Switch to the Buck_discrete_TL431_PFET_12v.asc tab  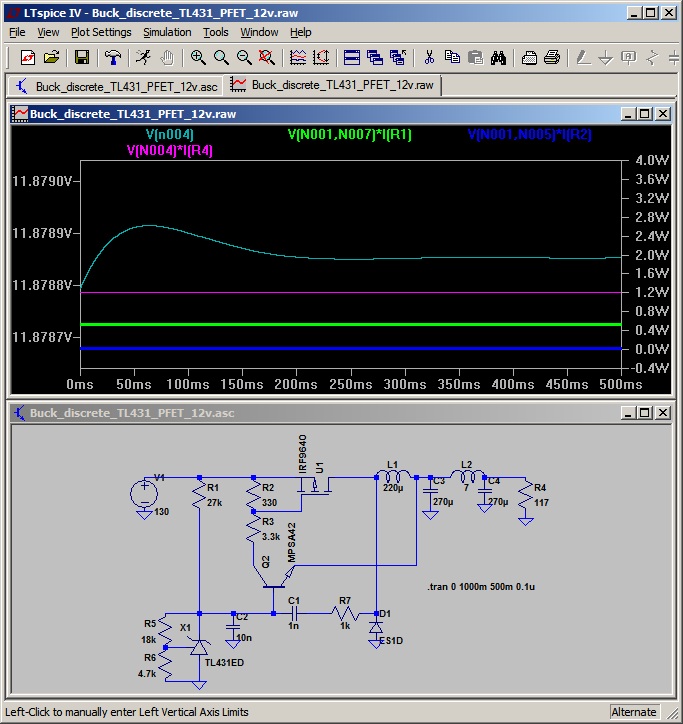click(x=115, y=86)
